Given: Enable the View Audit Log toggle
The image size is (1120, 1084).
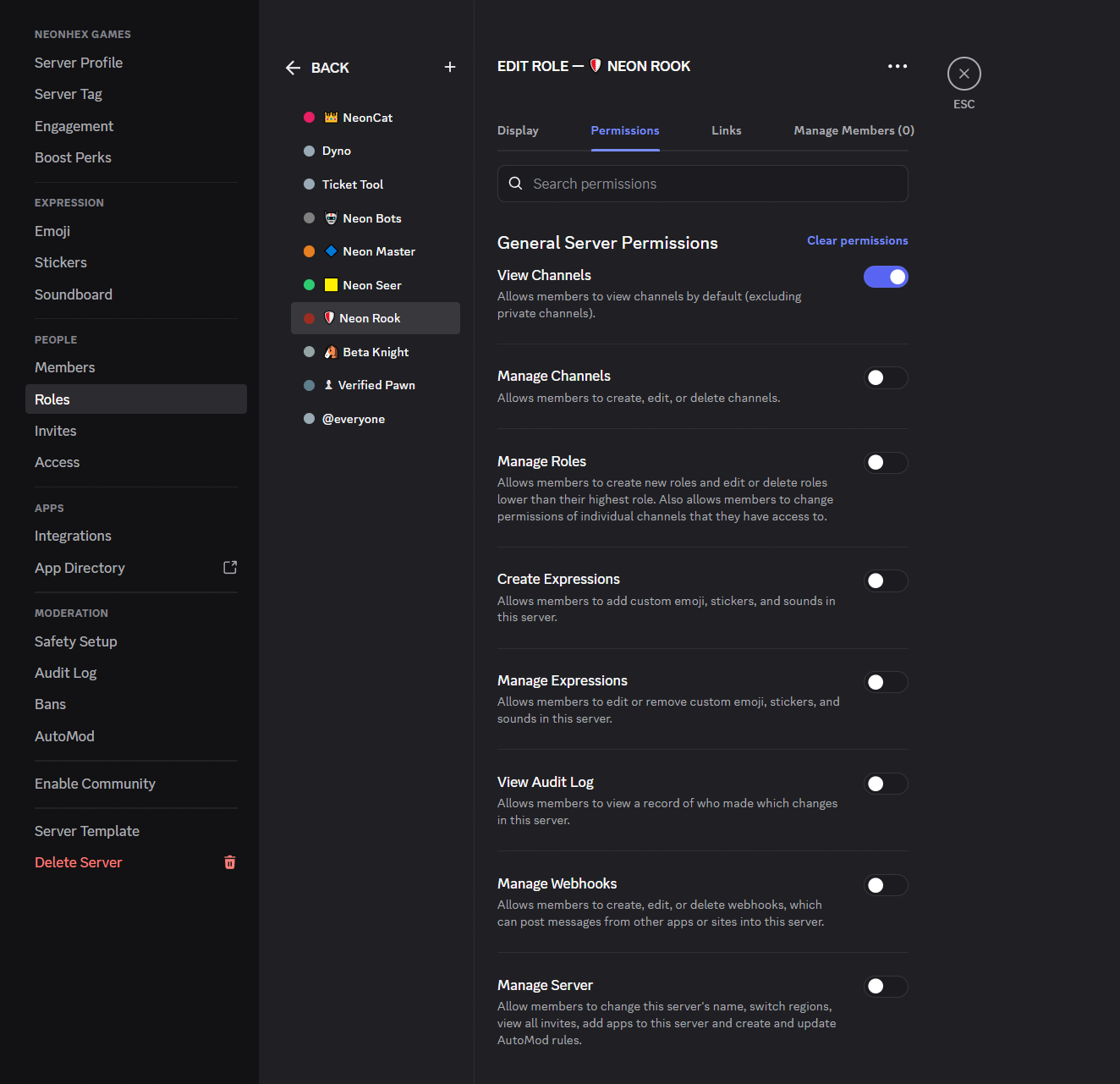Looking at the screenshot, I should point(886,784).
